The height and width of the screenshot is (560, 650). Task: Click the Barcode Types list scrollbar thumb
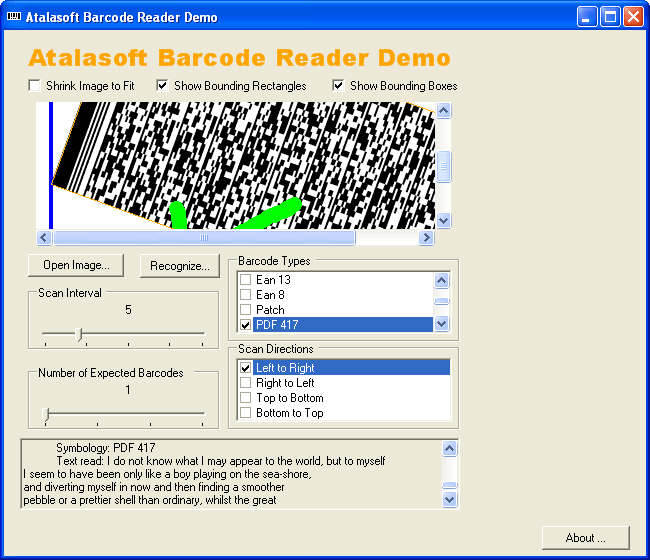[x=441, y=301]
